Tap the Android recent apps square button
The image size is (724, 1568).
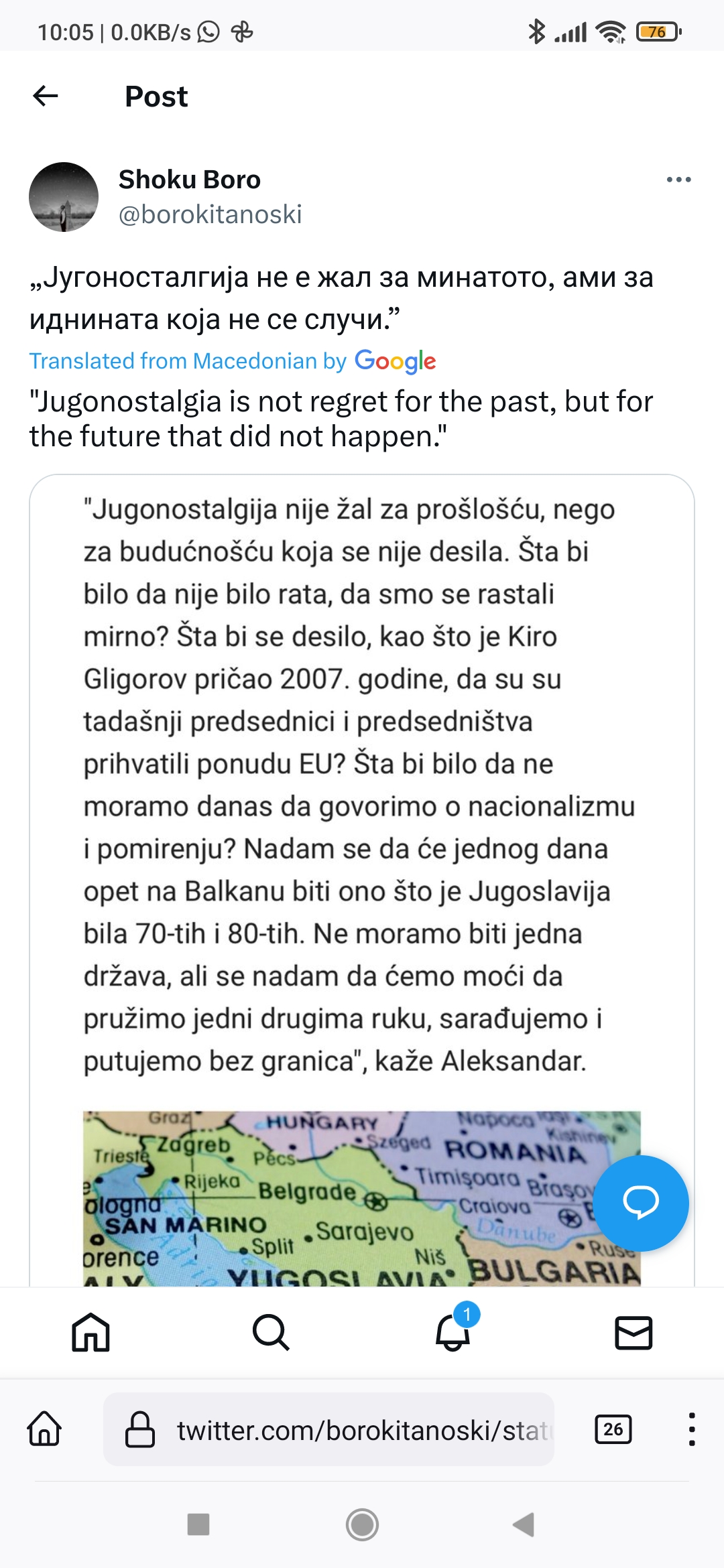[x=198, y=1524]
